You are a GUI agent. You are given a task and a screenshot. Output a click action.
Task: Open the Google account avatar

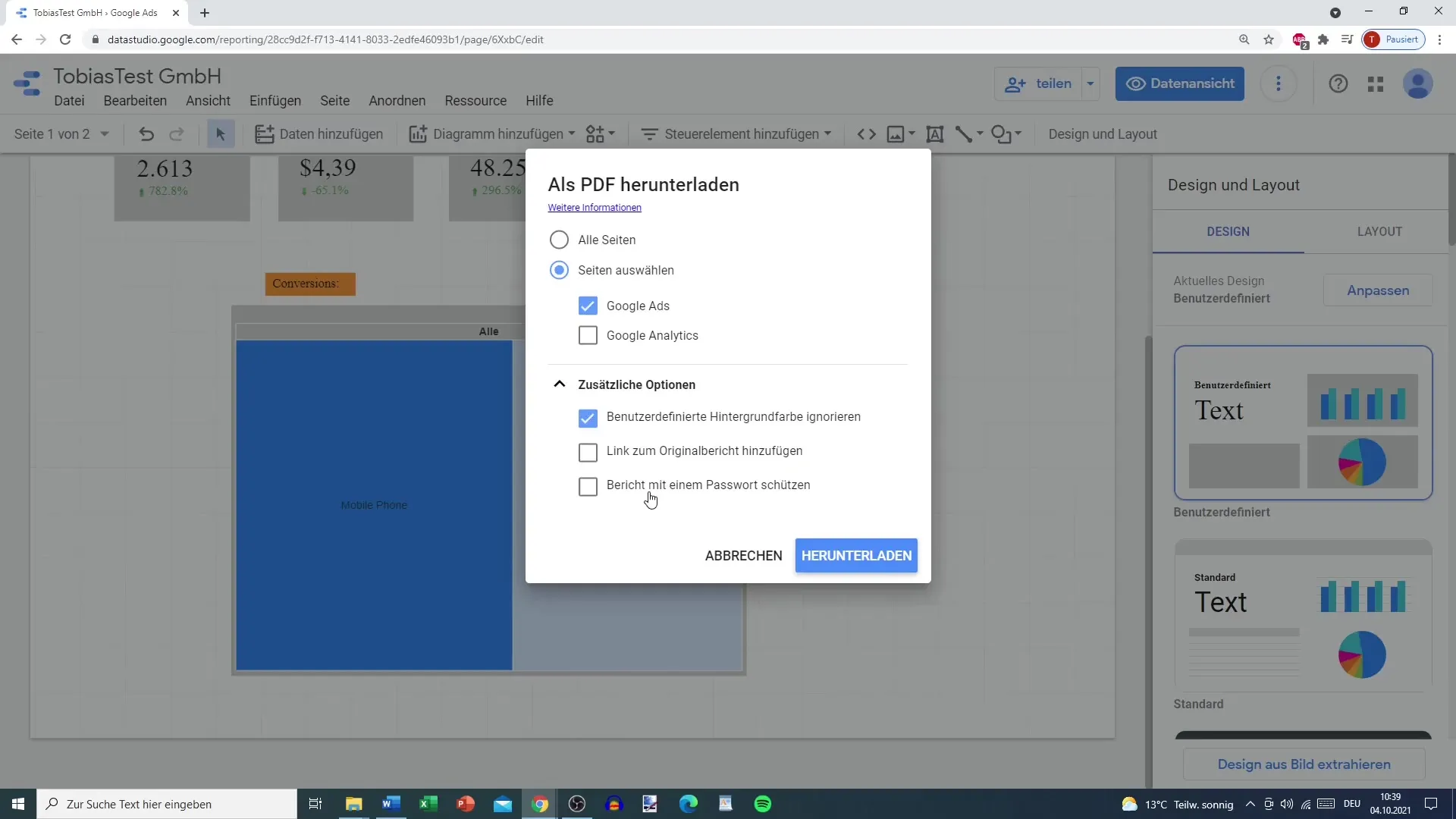(1418, 83)
